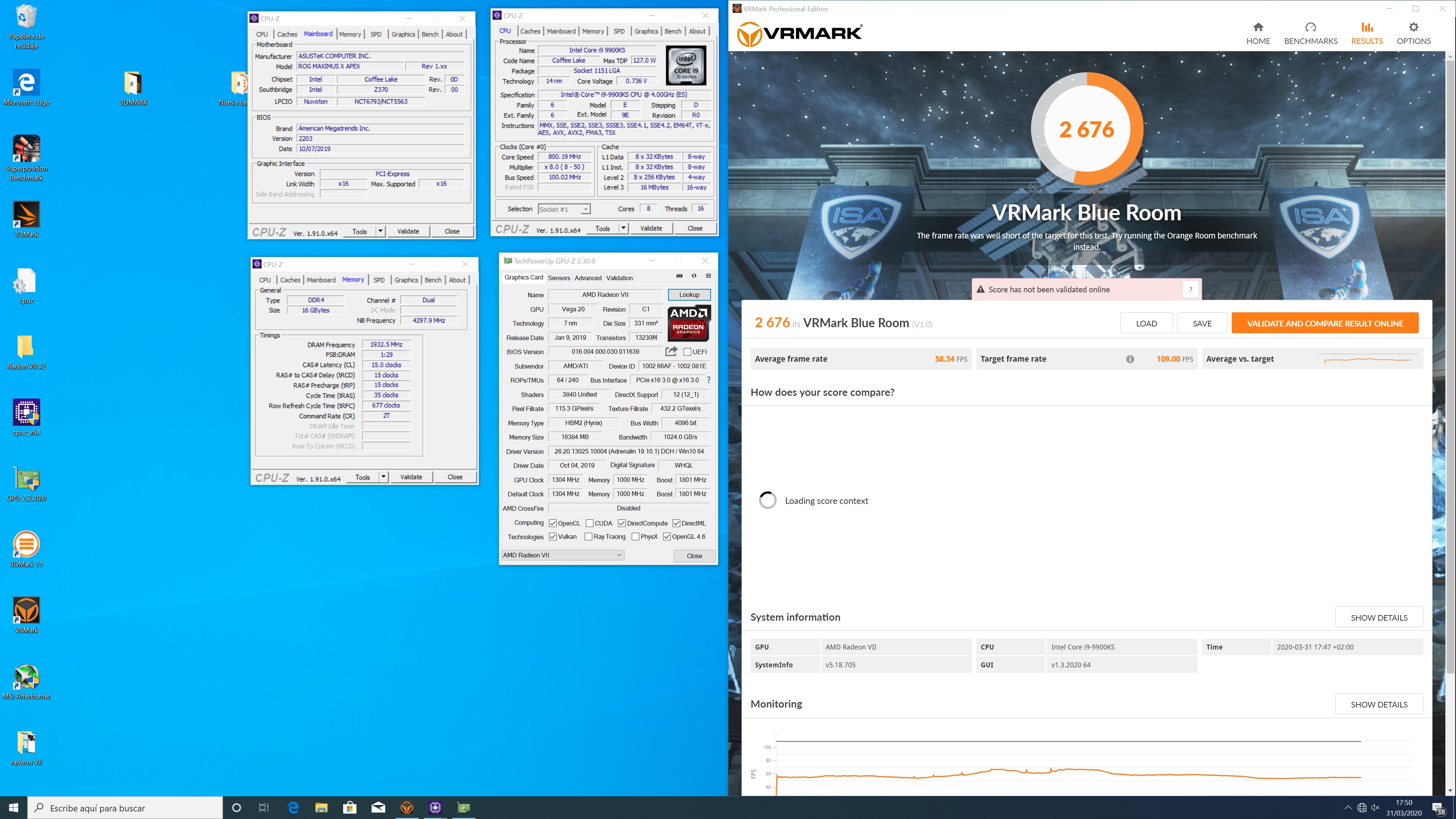This screenshot has height=819, width=1456.
Task: Switch to the Sensors tab in GPU-Z
Action: click(x=559, y=278)
